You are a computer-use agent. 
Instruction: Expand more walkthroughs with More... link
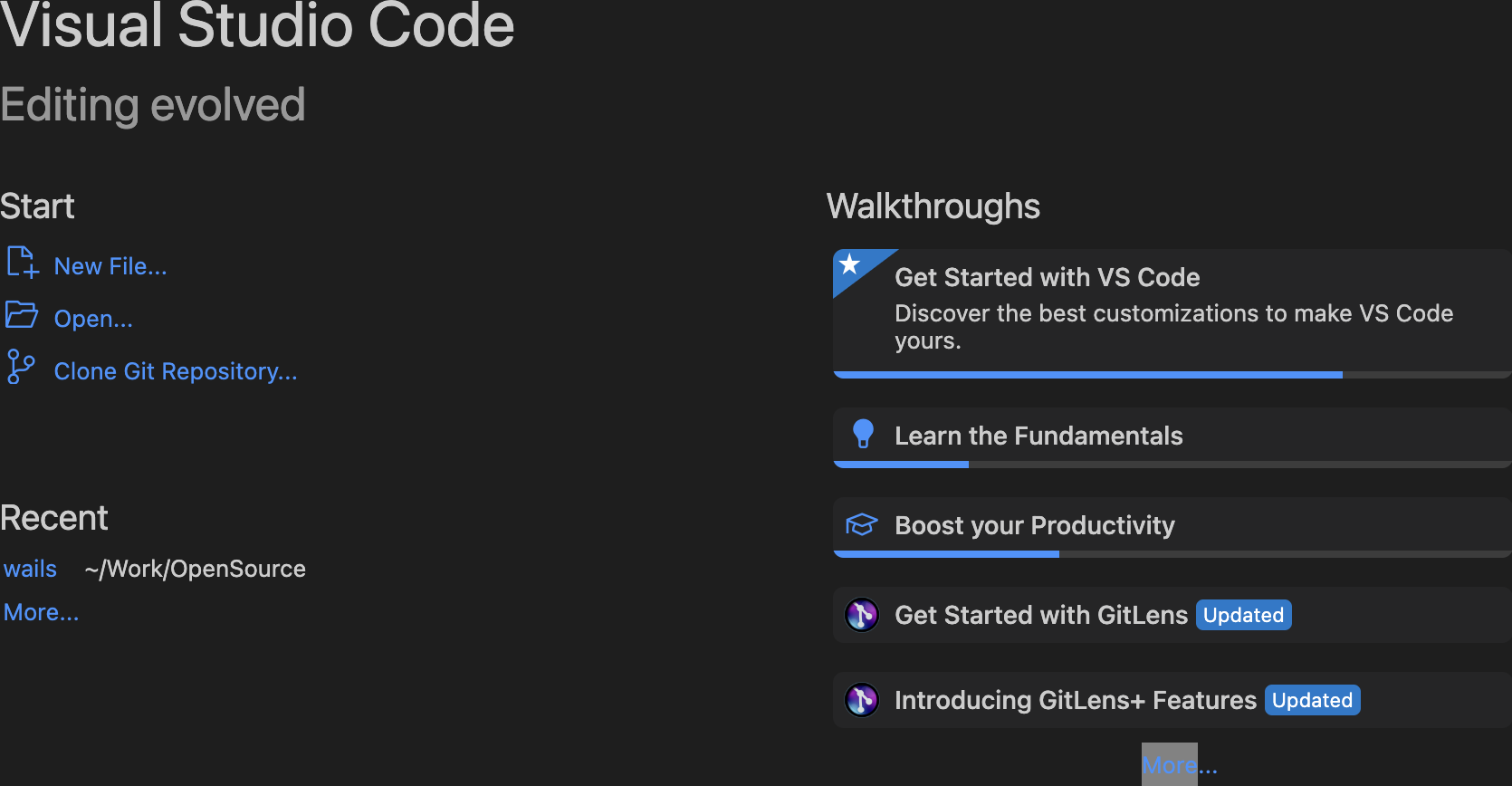click(1180, 765)
